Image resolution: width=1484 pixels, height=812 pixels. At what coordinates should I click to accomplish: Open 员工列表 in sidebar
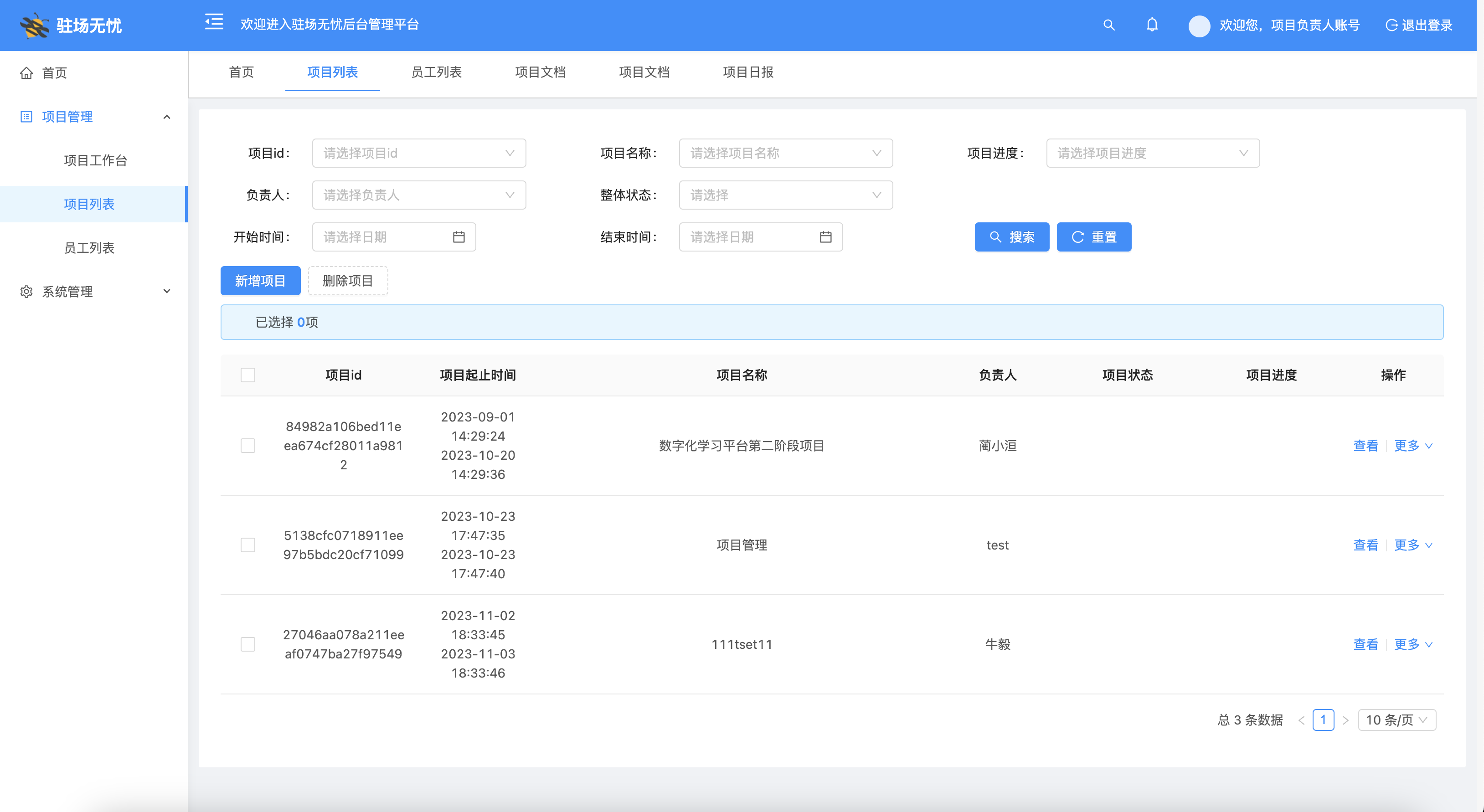tap(89, 247)
